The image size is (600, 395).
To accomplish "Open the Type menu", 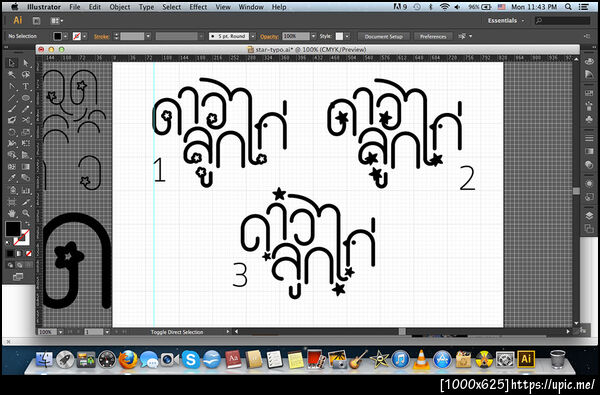I will 146,7.
